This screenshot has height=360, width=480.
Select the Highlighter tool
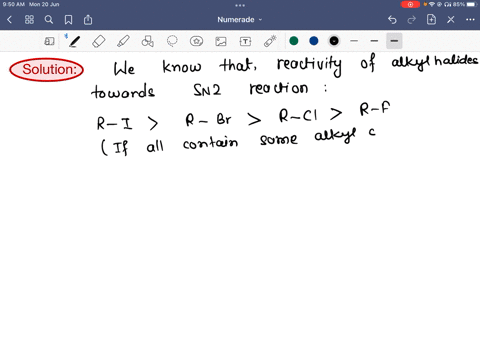(123, 41)
